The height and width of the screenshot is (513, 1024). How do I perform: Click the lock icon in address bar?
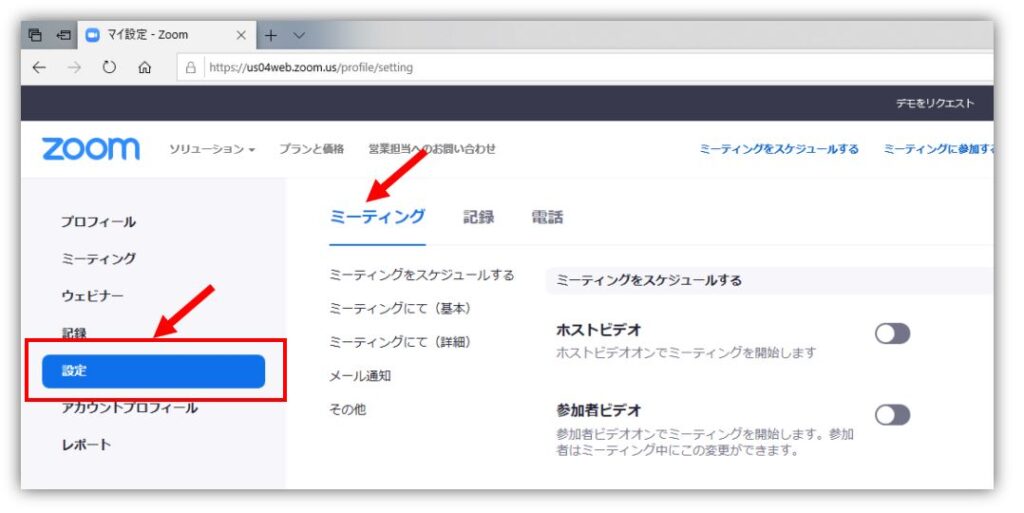(191, 67)
